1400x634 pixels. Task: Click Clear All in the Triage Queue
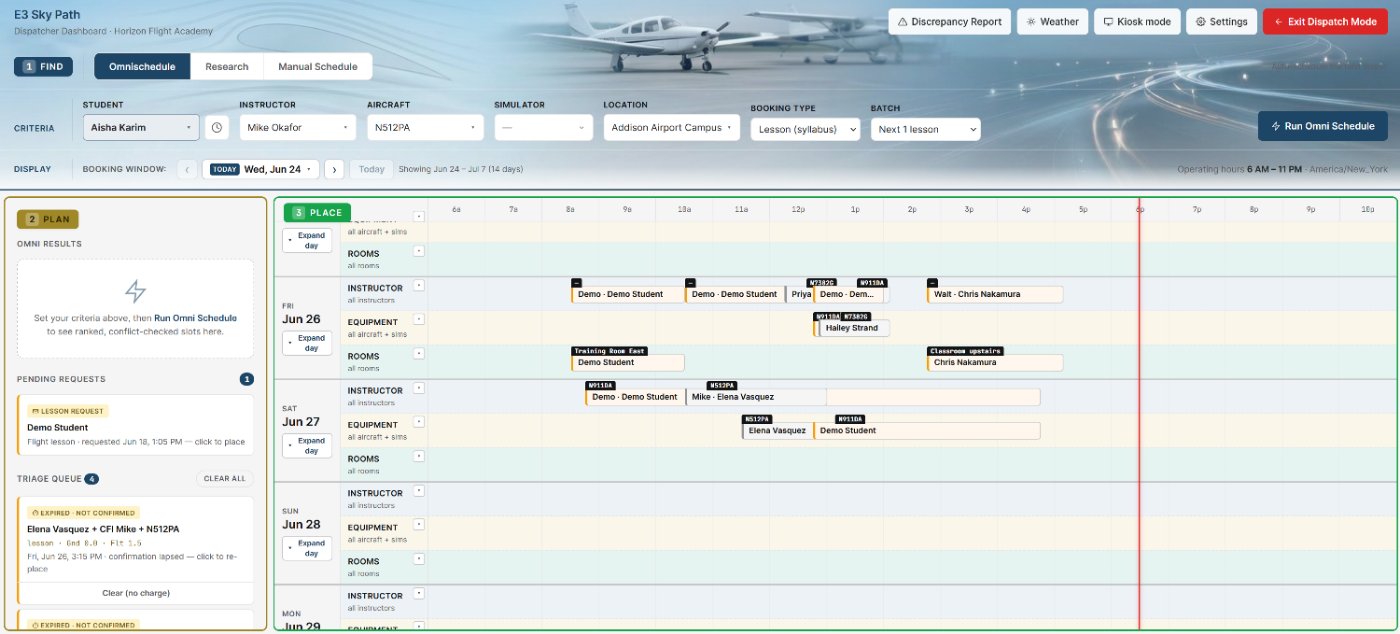coord(225,479)
